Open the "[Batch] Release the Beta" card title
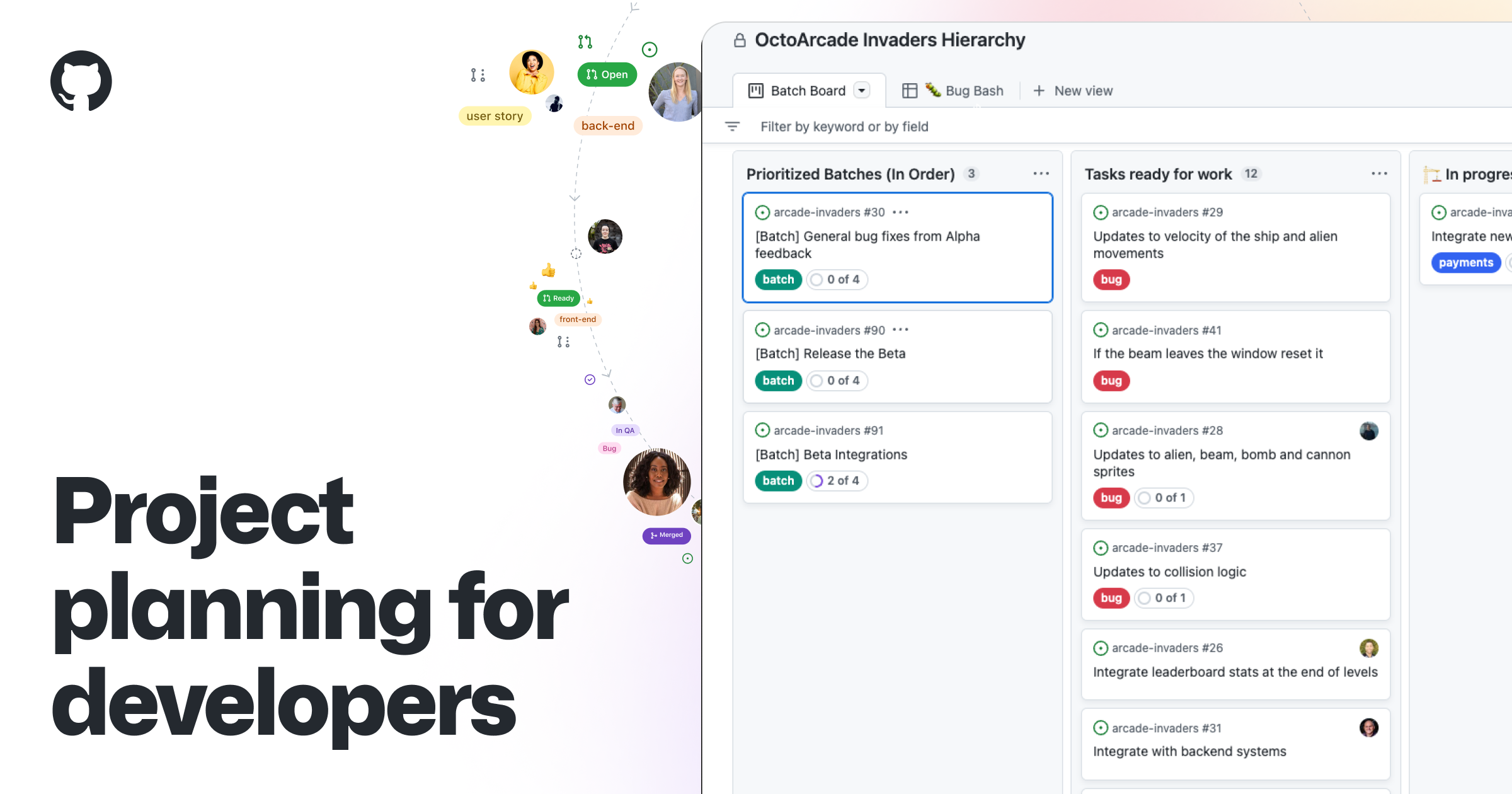The image size is (1512, 794). tap(830, 354)
